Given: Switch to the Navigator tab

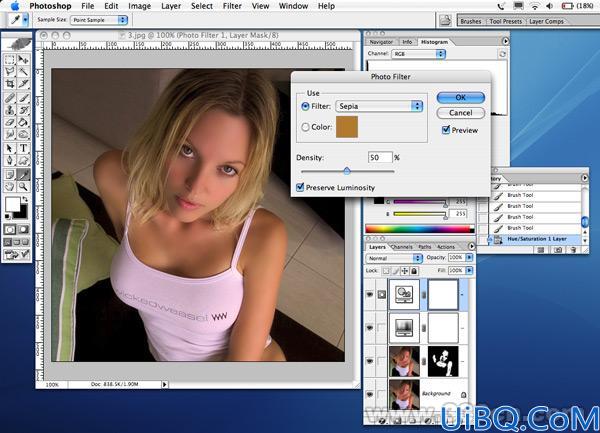Looking at the screenshot, I should pos(381,42).
